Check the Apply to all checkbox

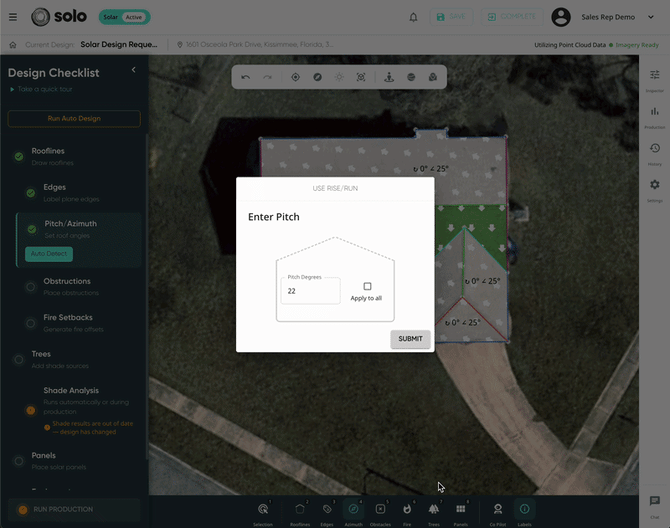point(367,286)
